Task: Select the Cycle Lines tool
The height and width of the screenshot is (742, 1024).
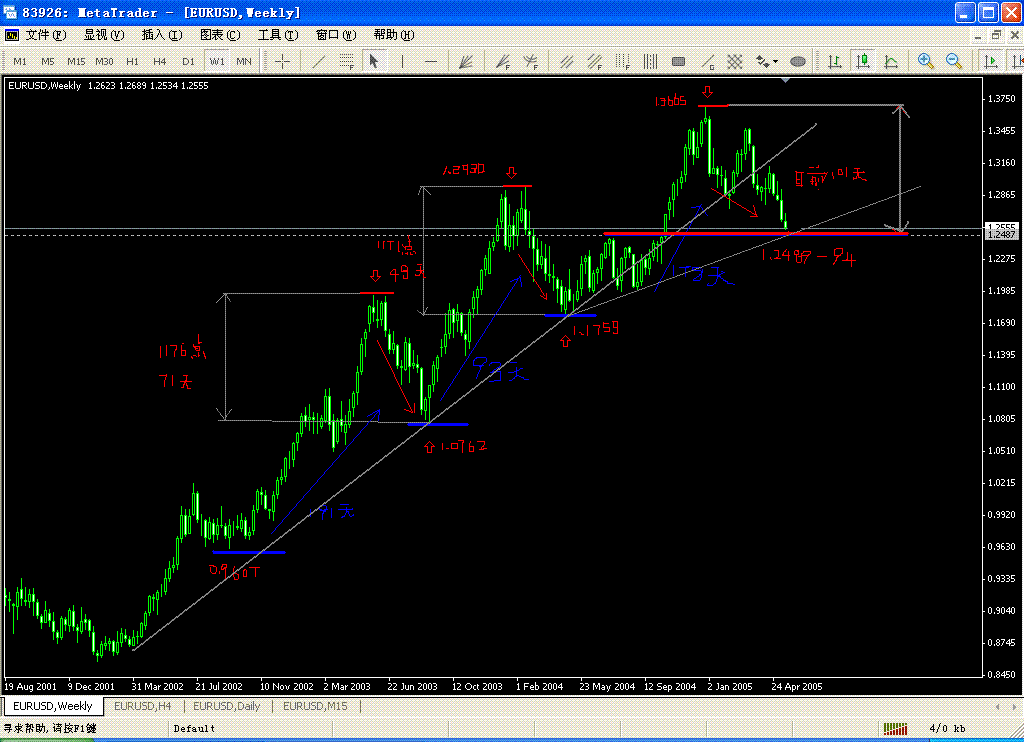Action: coord(650,61)
